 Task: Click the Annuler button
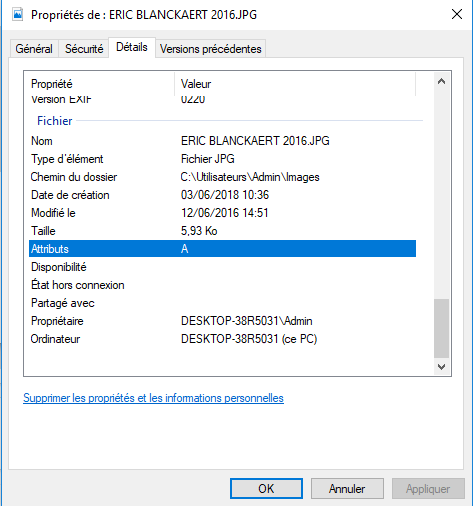point(347,489)
